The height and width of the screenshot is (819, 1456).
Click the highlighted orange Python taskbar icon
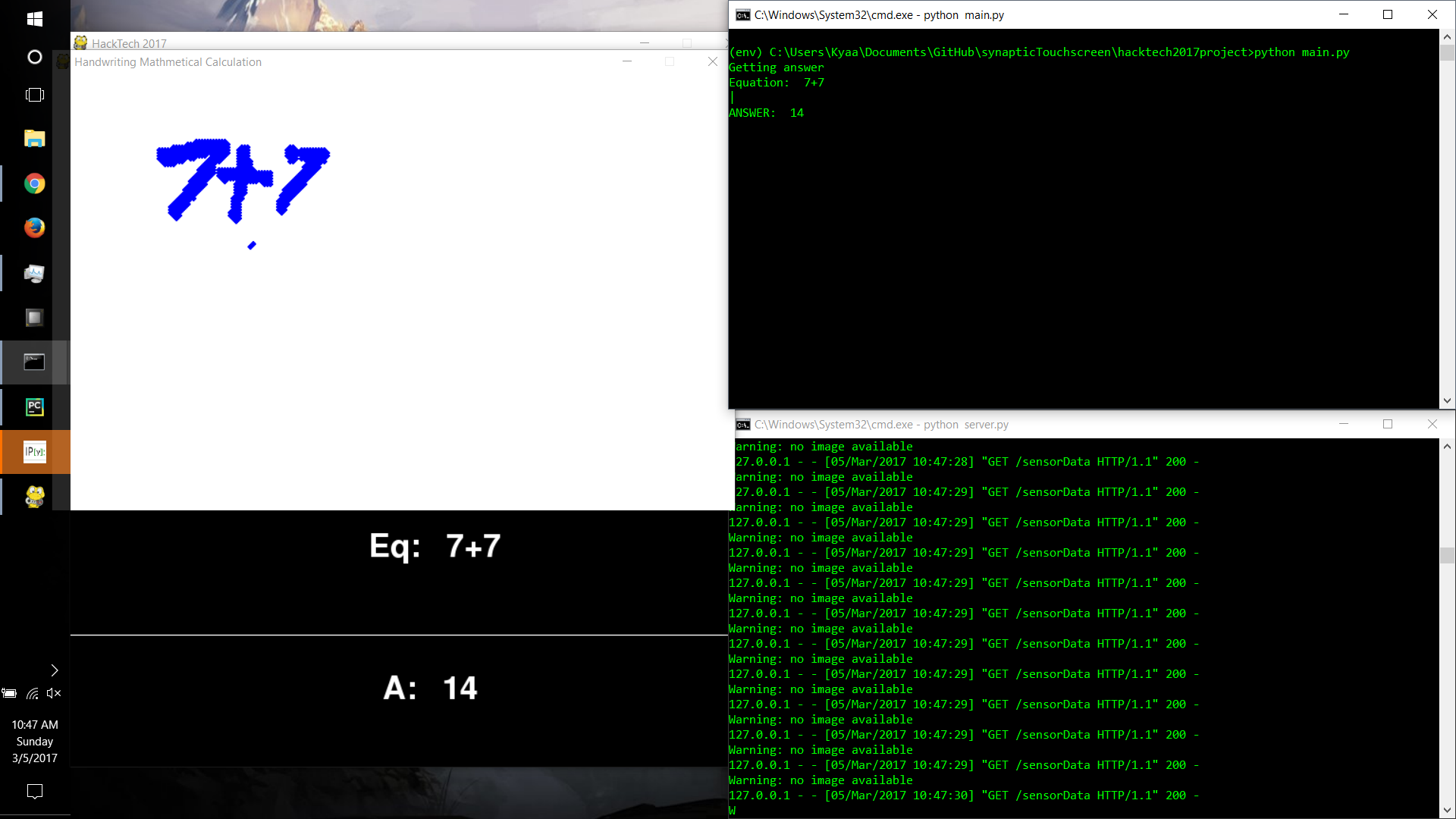pyautogui.click(x=34, y=452)
